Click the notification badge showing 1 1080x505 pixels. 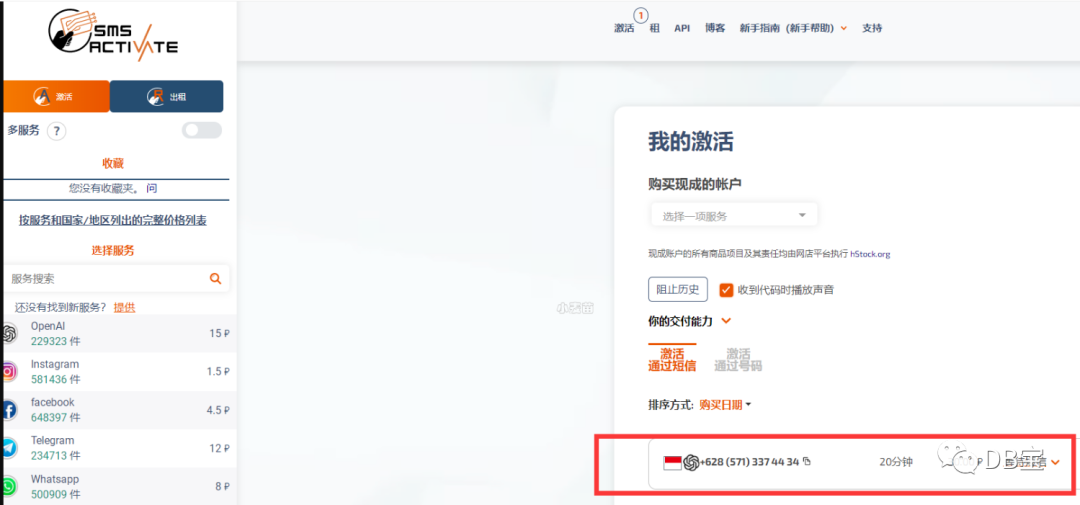(641, 14)
